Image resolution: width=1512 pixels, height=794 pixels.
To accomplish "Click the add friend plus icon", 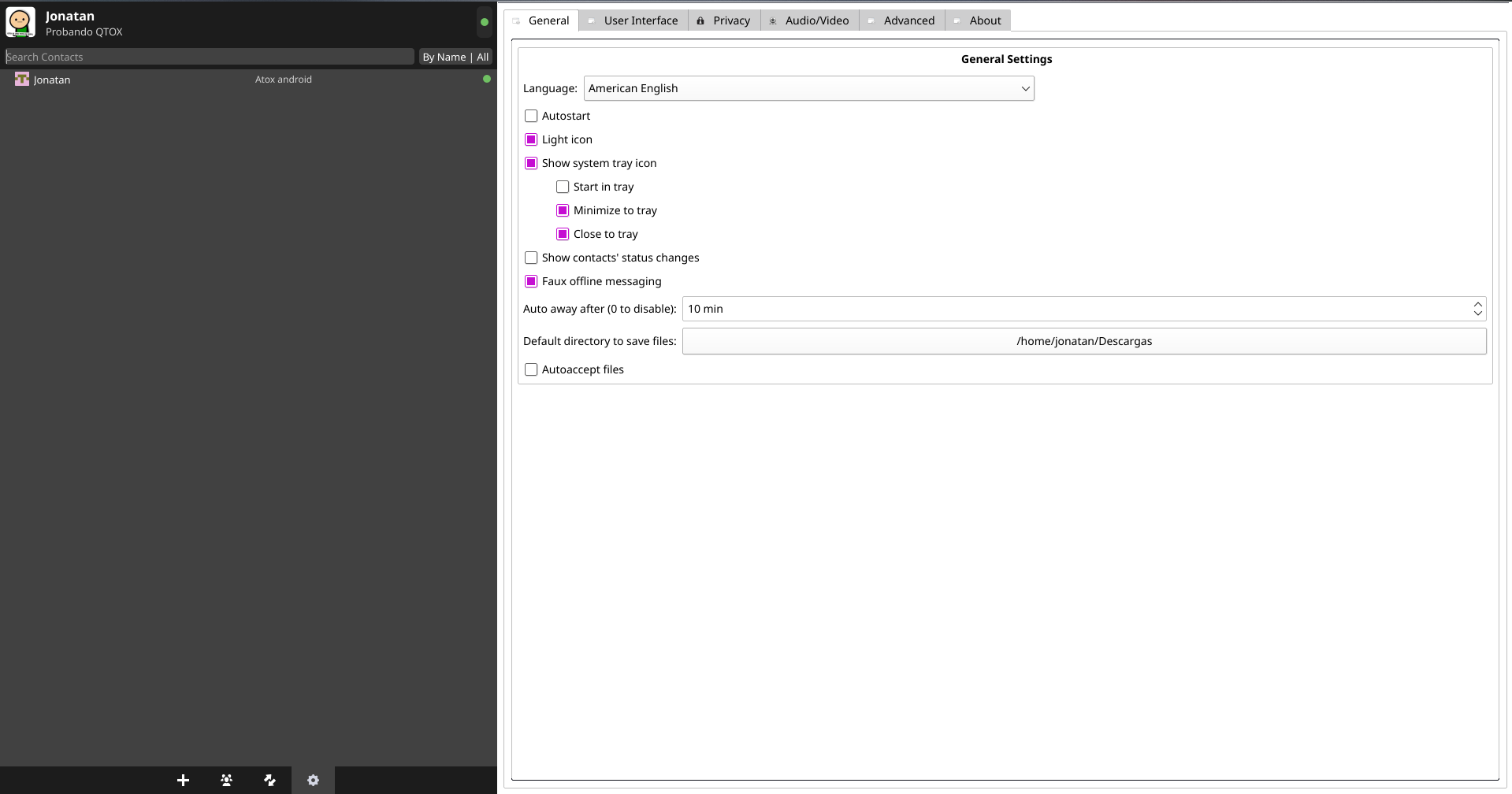I will [x=183, y=780].
